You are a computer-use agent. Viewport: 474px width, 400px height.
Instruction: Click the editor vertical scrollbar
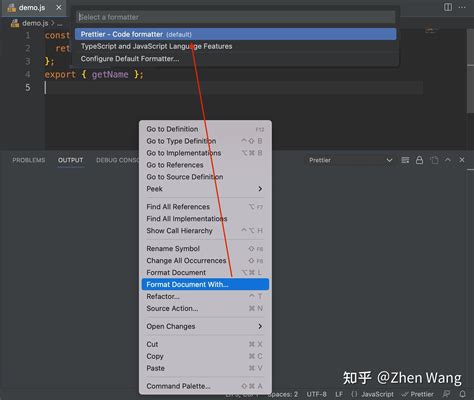point(471,70)
